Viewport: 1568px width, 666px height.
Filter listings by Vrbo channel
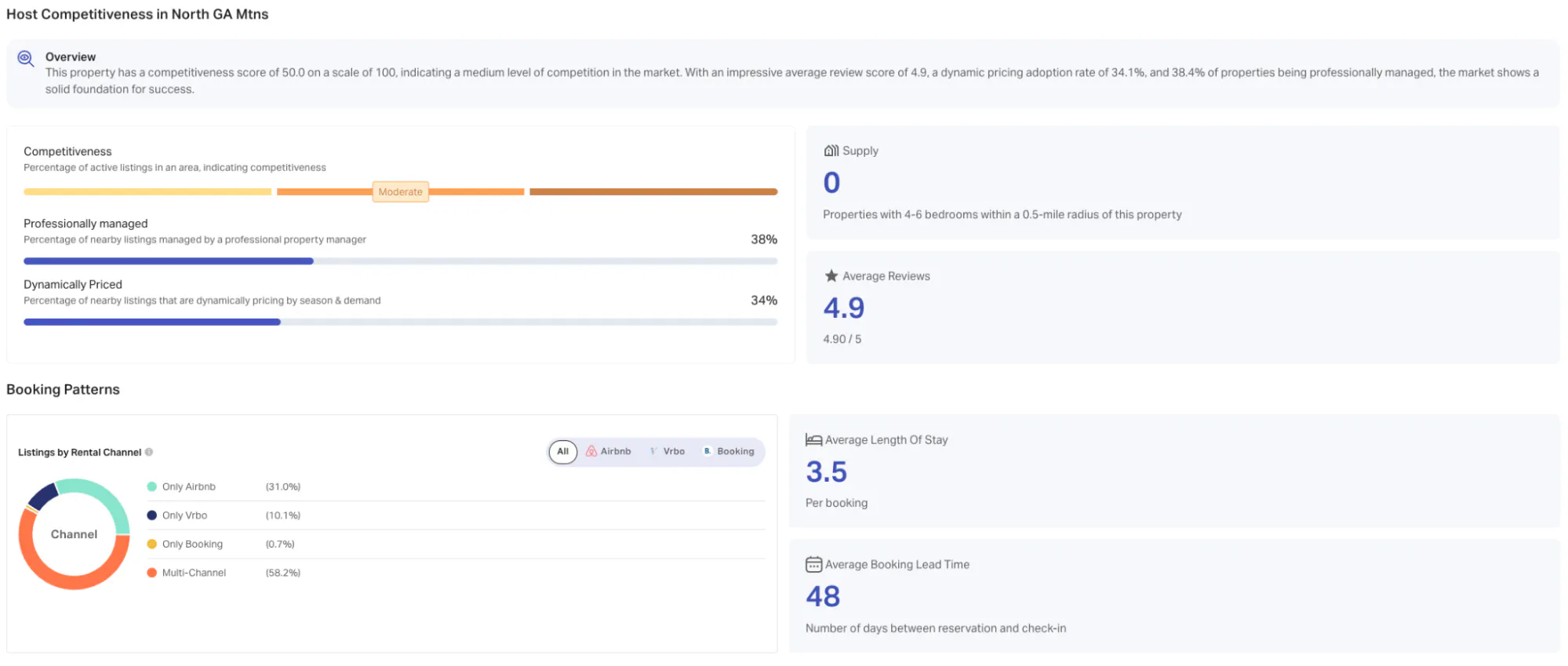[668, 451]
